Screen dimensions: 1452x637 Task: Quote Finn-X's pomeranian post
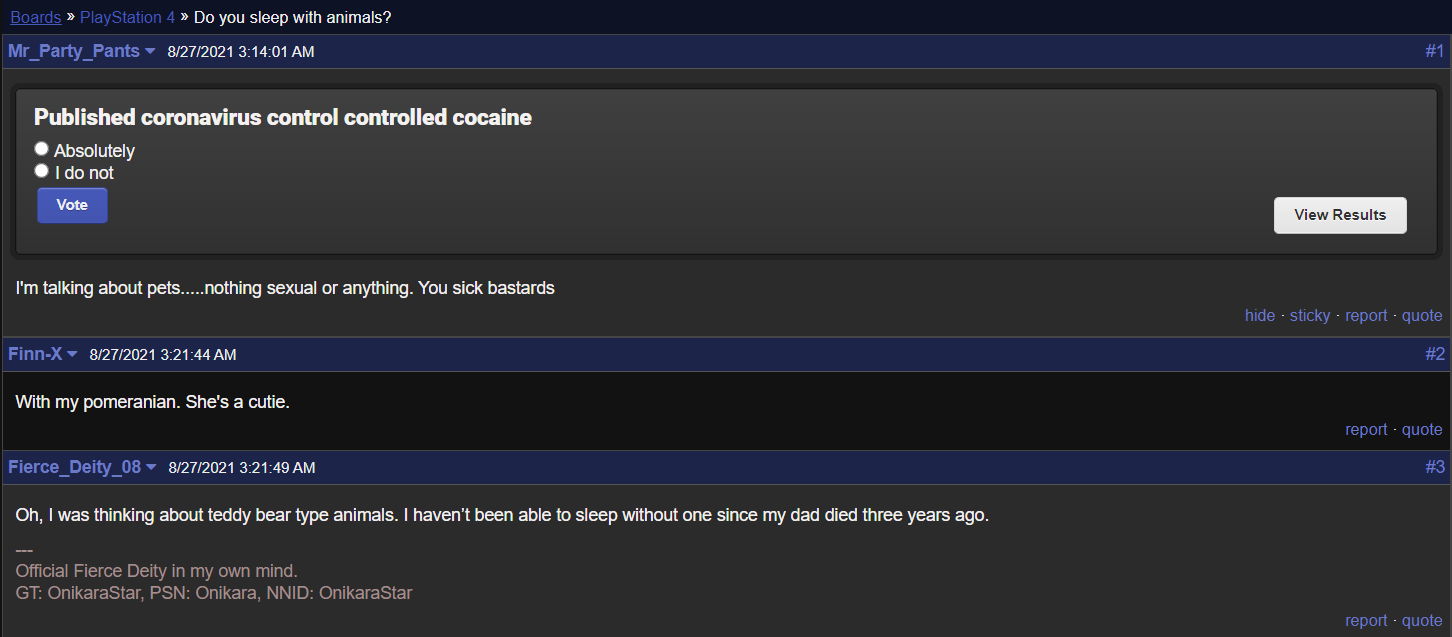[x=1422, y=429]
